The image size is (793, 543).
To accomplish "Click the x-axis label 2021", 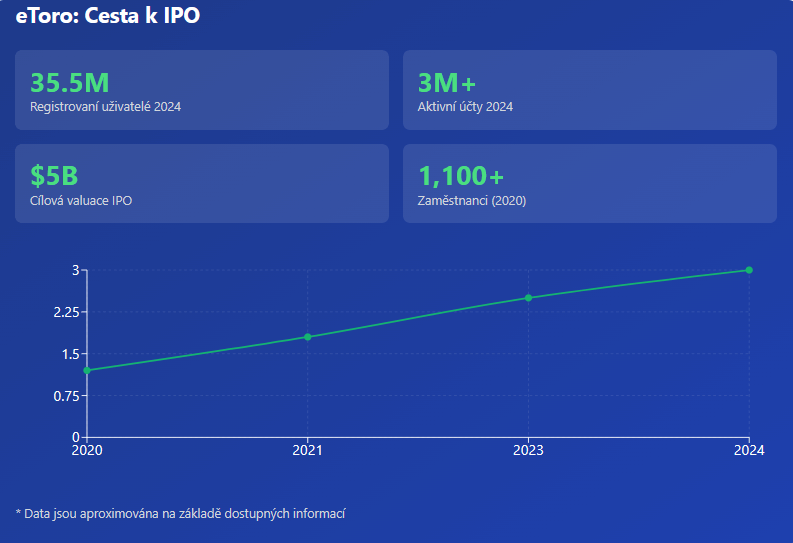I will point(307,450).
